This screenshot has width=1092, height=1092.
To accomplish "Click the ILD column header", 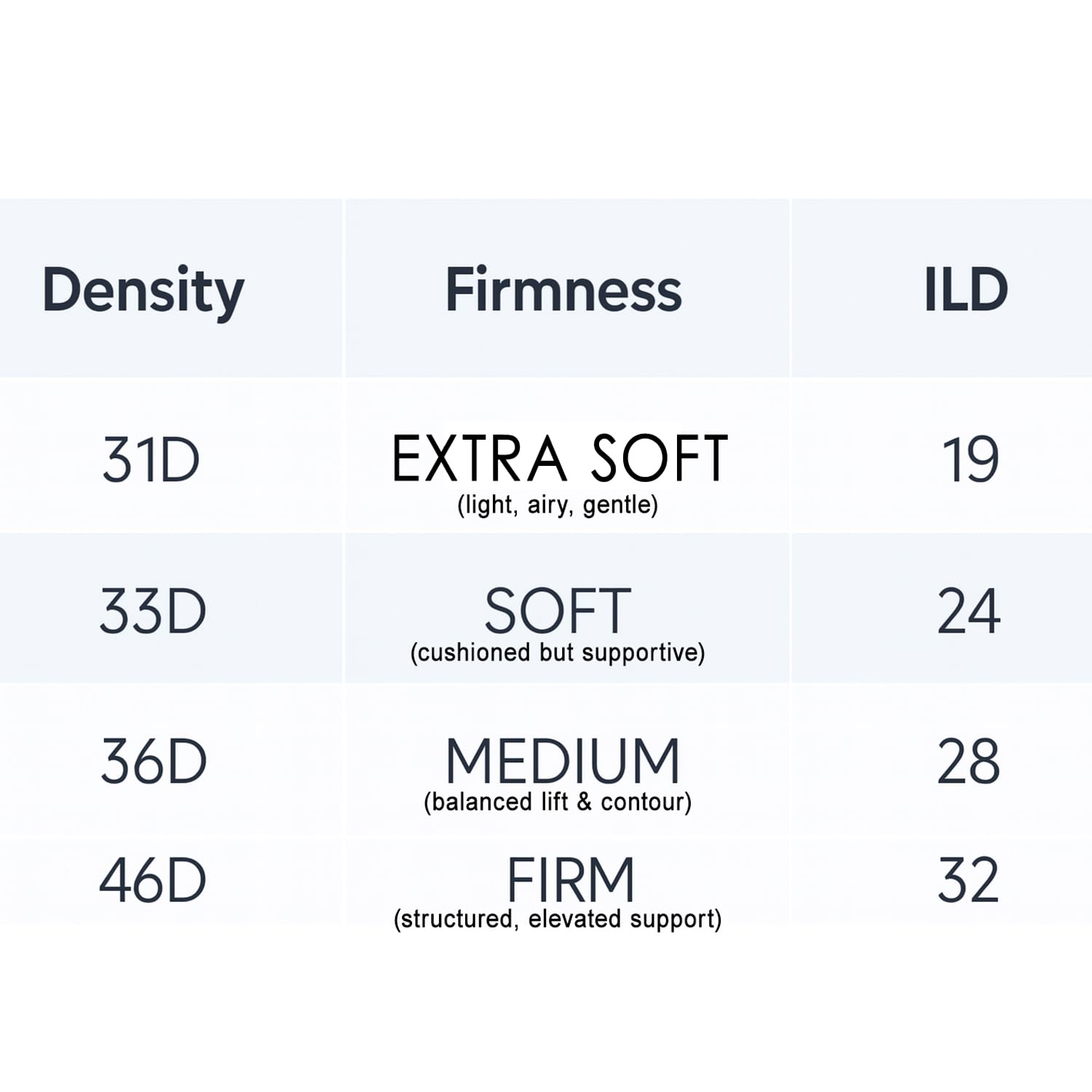I will point(965,290).
